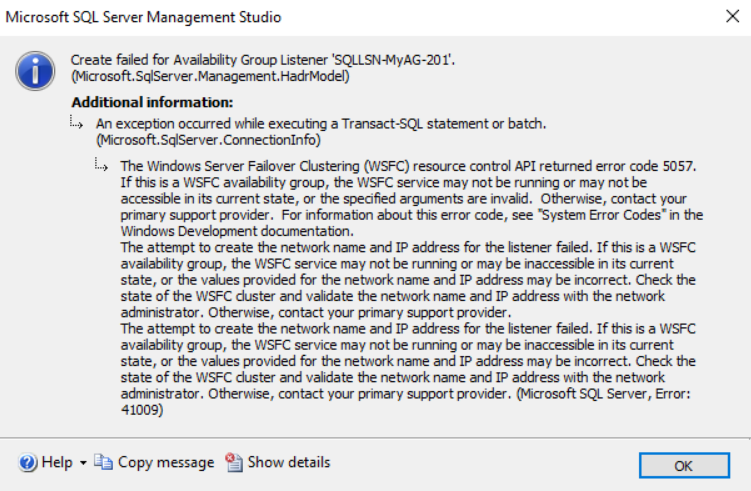Open the Help dropdown arrow
Viewport: 751px width, 491px height.
point(83,463)
